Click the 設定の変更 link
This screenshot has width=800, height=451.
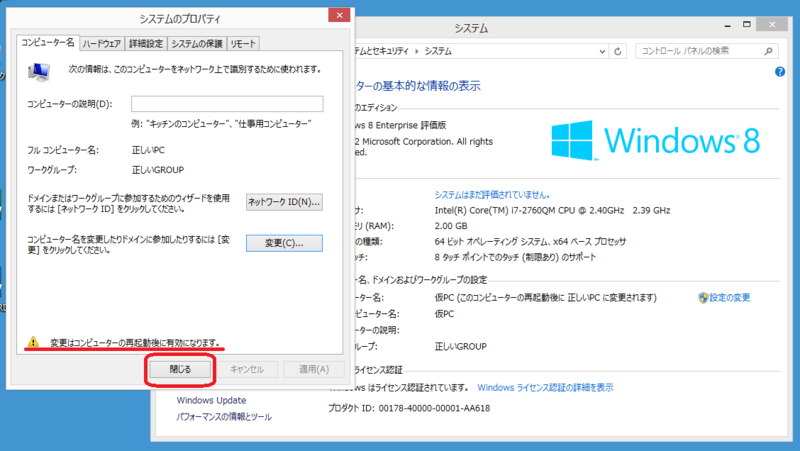(x=730, y=297)
